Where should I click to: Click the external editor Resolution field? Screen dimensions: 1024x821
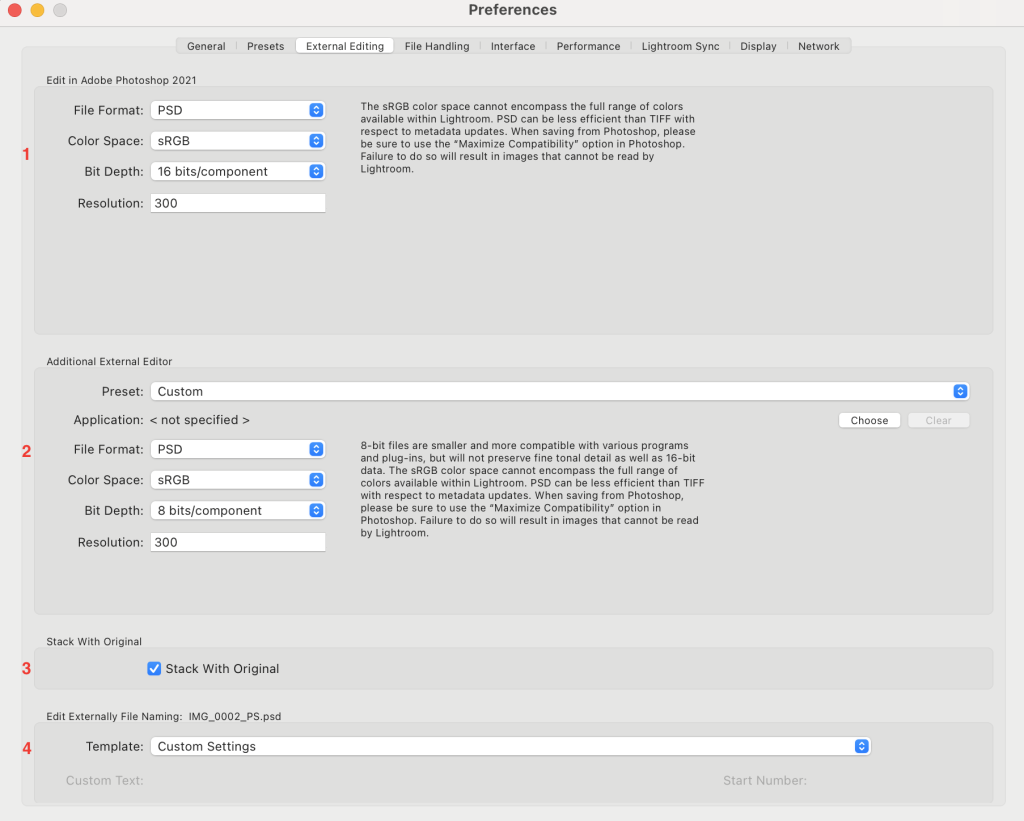pos(238,542)
